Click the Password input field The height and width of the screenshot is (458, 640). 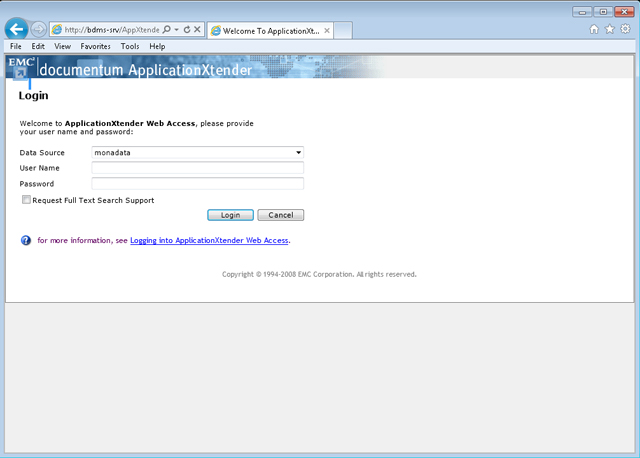tap(198, 184)
